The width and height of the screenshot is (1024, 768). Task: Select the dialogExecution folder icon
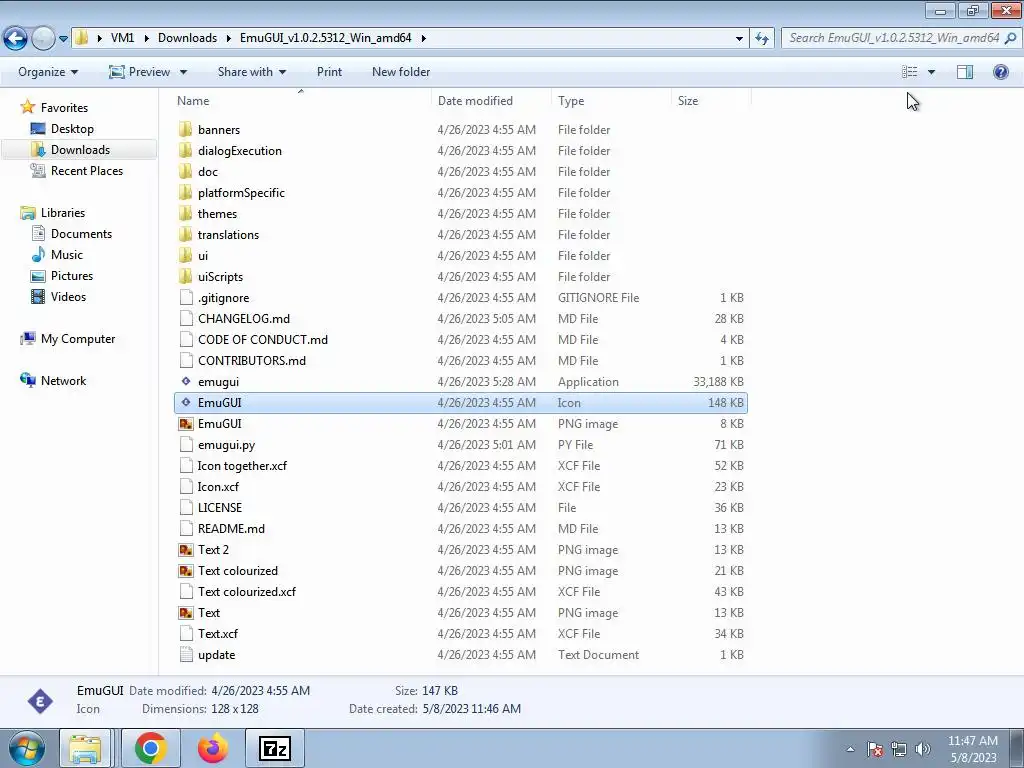tap(185, 150)
